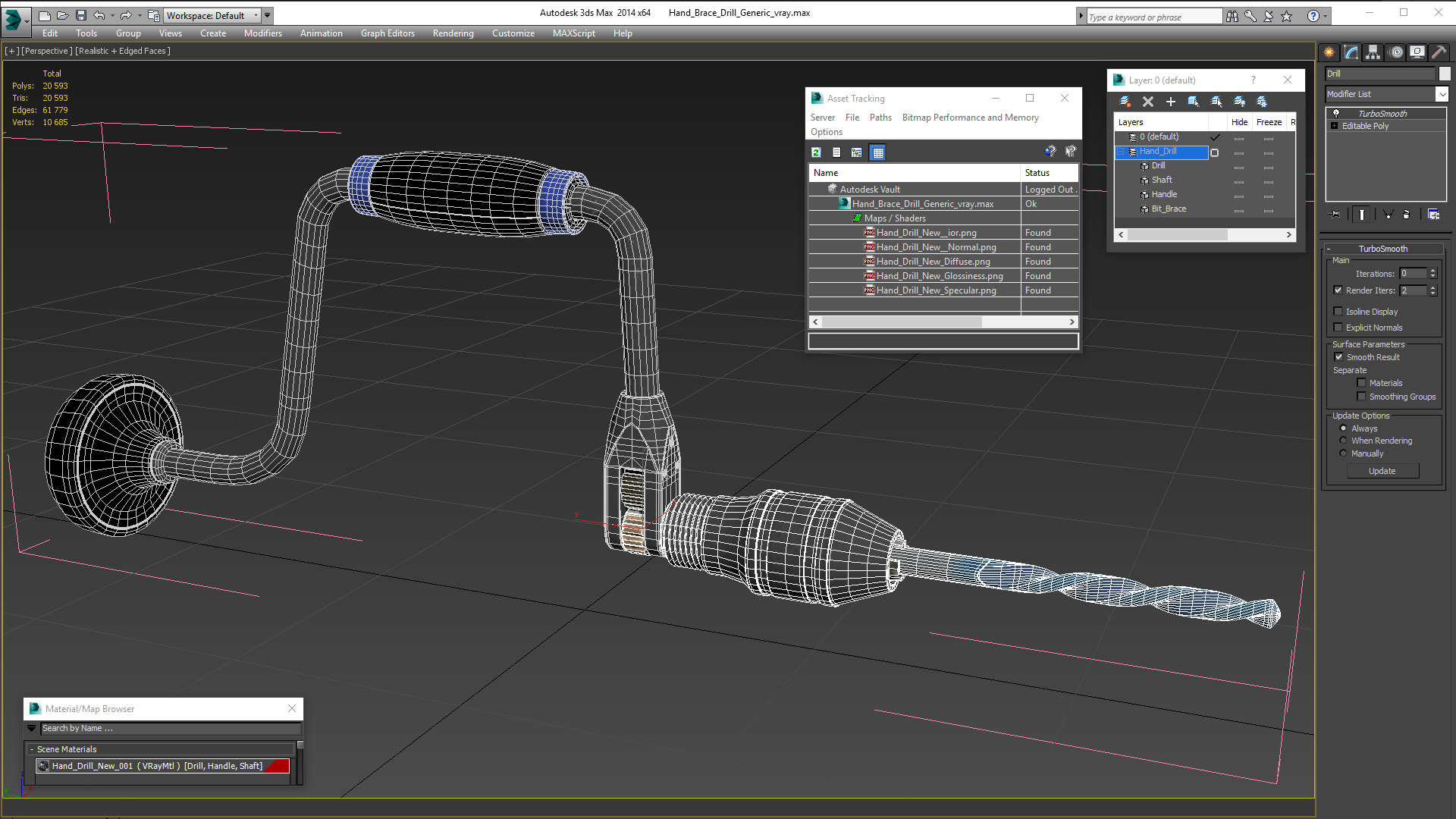Click Refresh icon in Asset Tracking toolbar
This screenshot has width=1456, height=819.
(x=817, y=152)
